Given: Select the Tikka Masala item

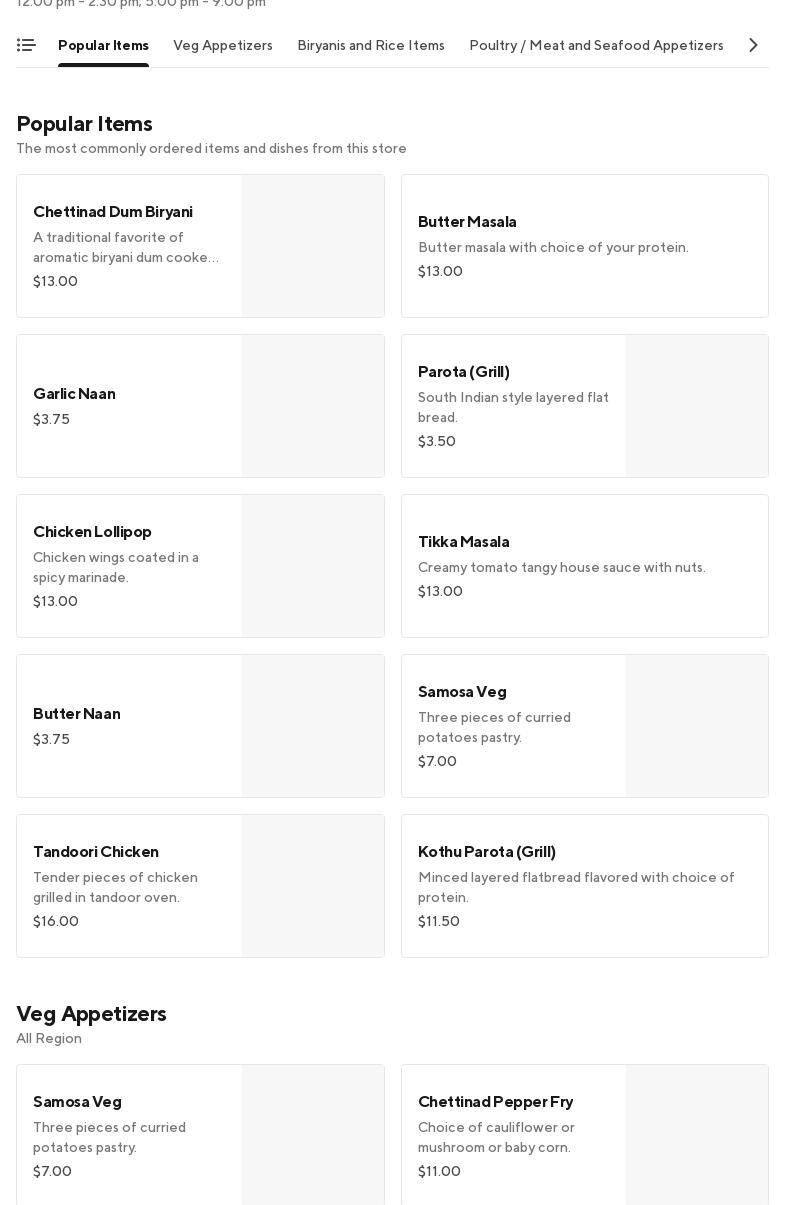Looking at the screenshot, I should 584,566.
